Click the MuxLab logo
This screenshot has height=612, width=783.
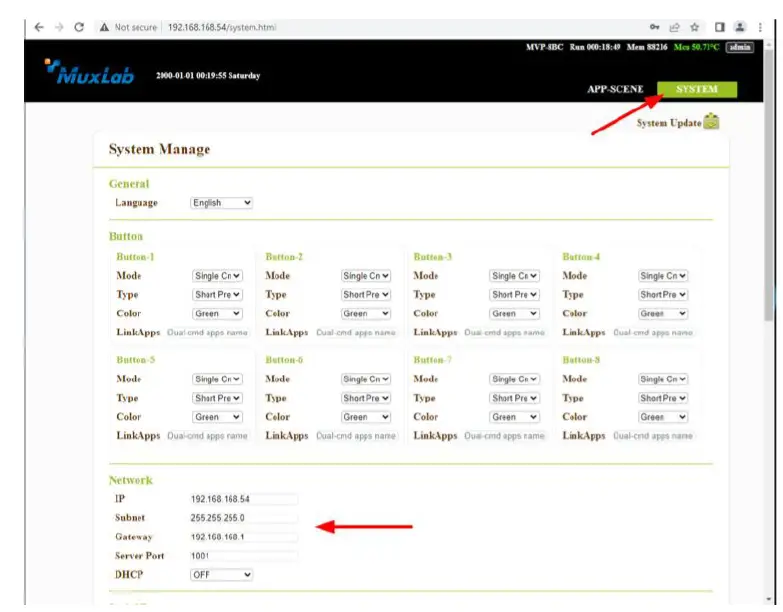point(89,72)
